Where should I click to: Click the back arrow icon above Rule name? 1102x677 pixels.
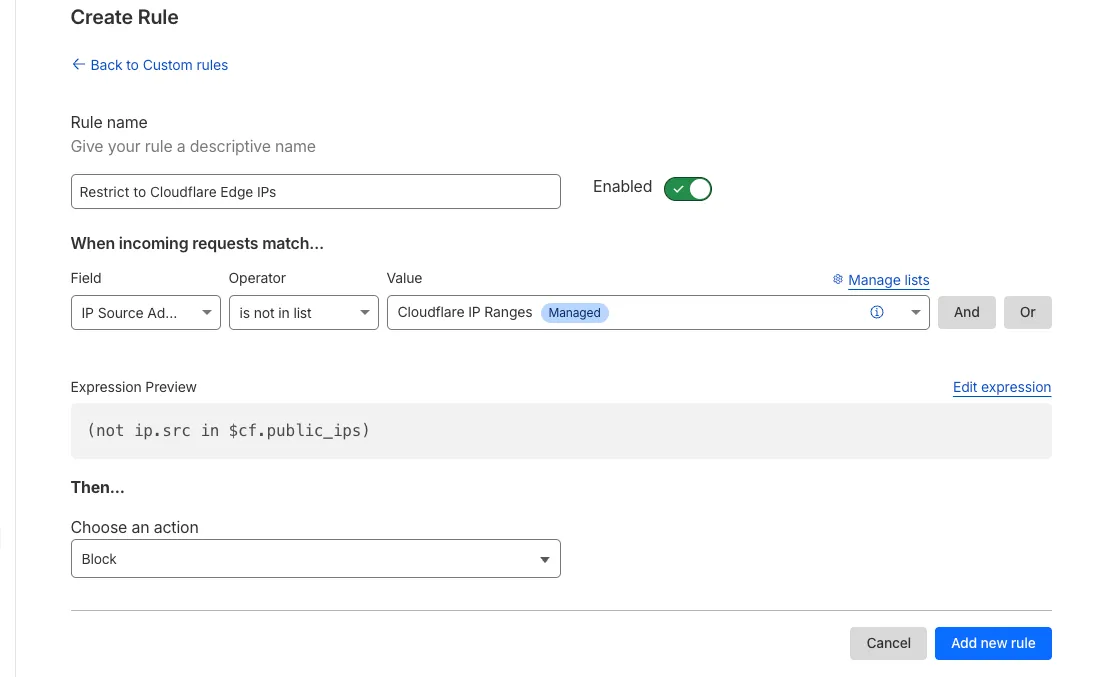[x=78, y=64]
